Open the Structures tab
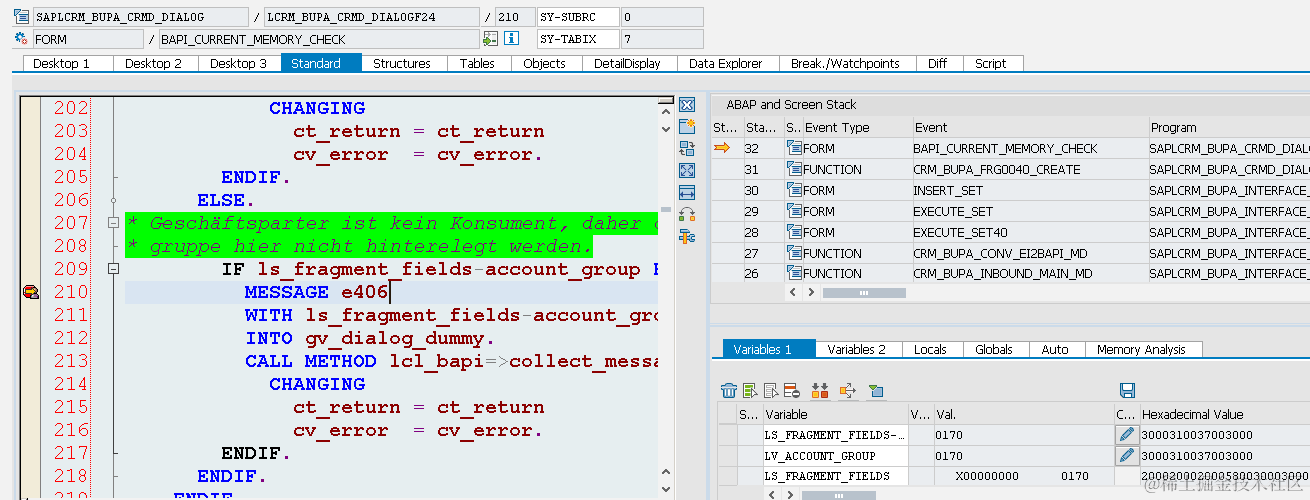Screen dimensions: 1310x500 pyautogui.click(x=402, y=63)
